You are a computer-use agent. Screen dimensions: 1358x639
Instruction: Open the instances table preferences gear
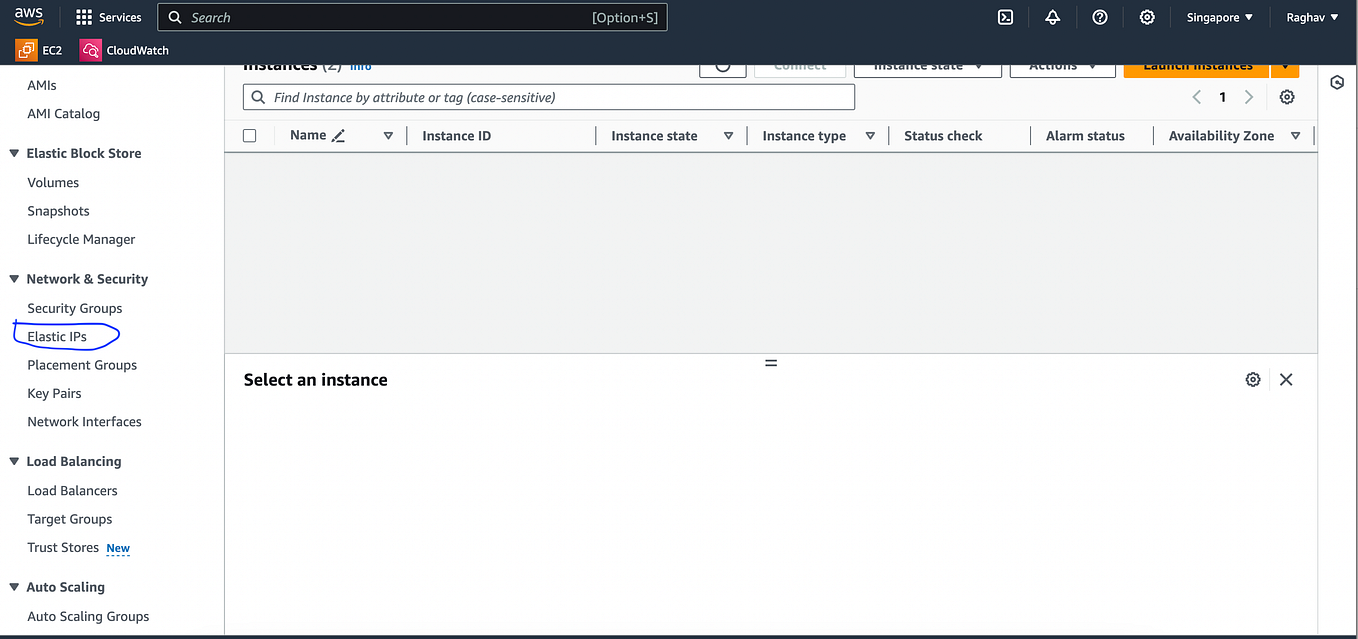click(1287, 97)
